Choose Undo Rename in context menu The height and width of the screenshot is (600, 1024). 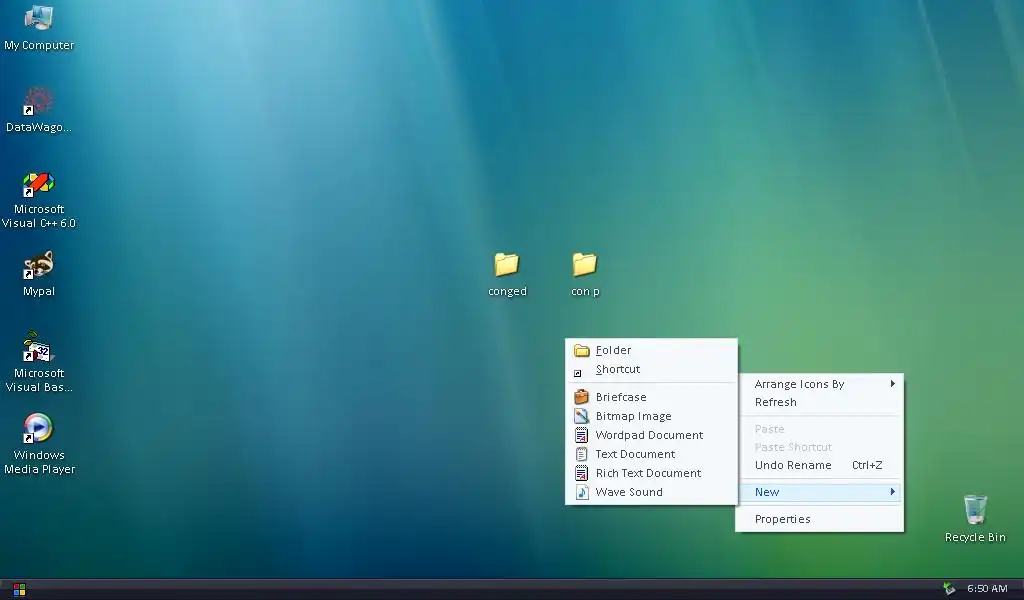[x=820, y=465]
